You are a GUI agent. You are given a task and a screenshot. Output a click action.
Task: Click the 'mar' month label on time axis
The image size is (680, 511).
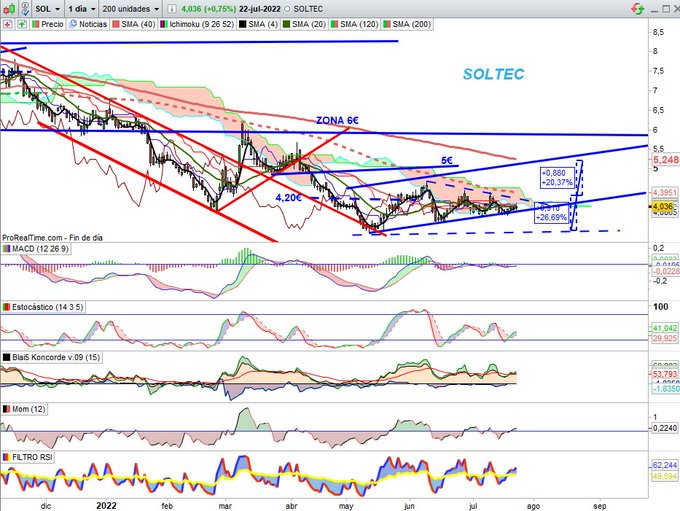225,506
